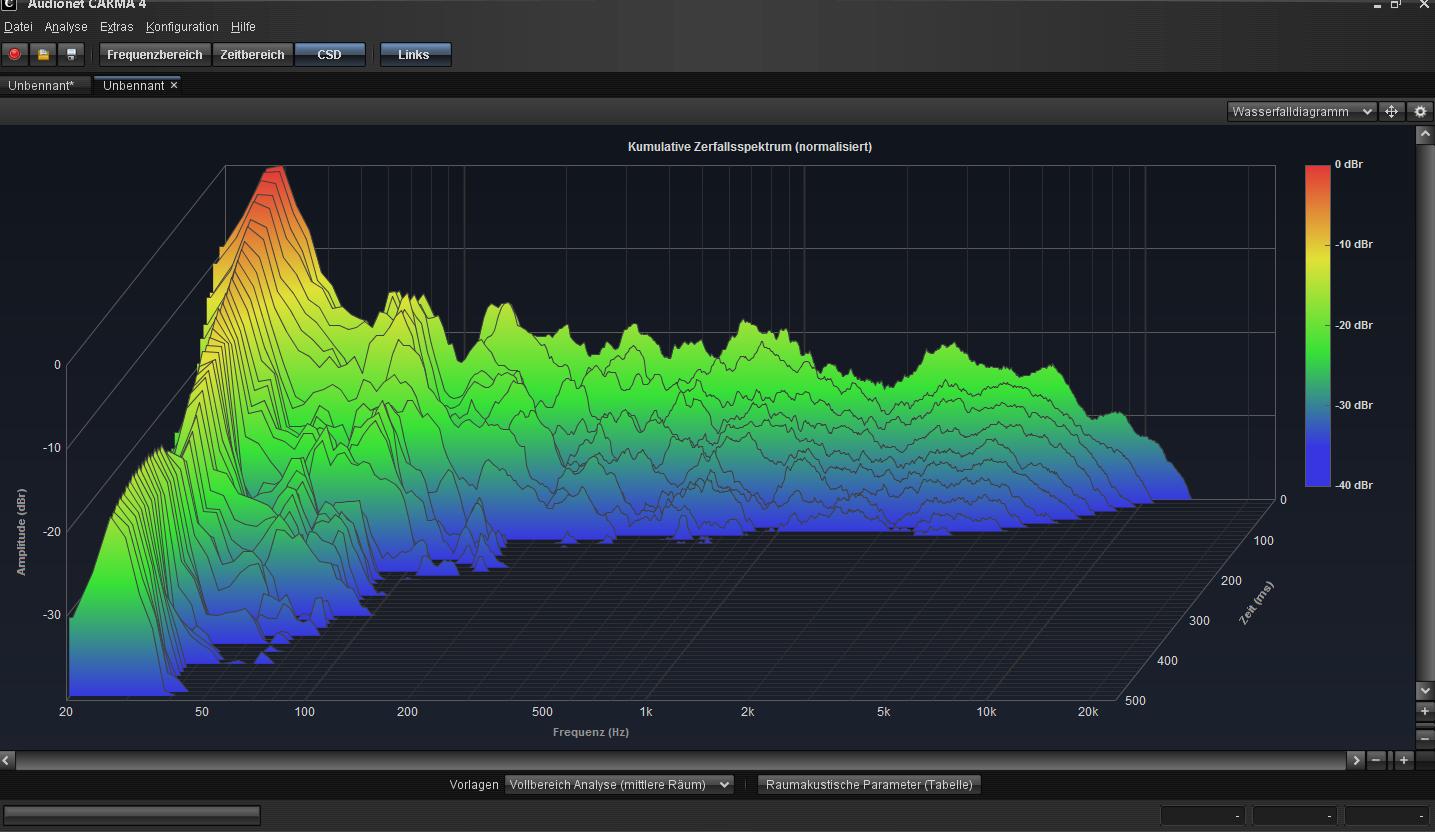Open diagram settings with the gear icon

click(1420, 112)
